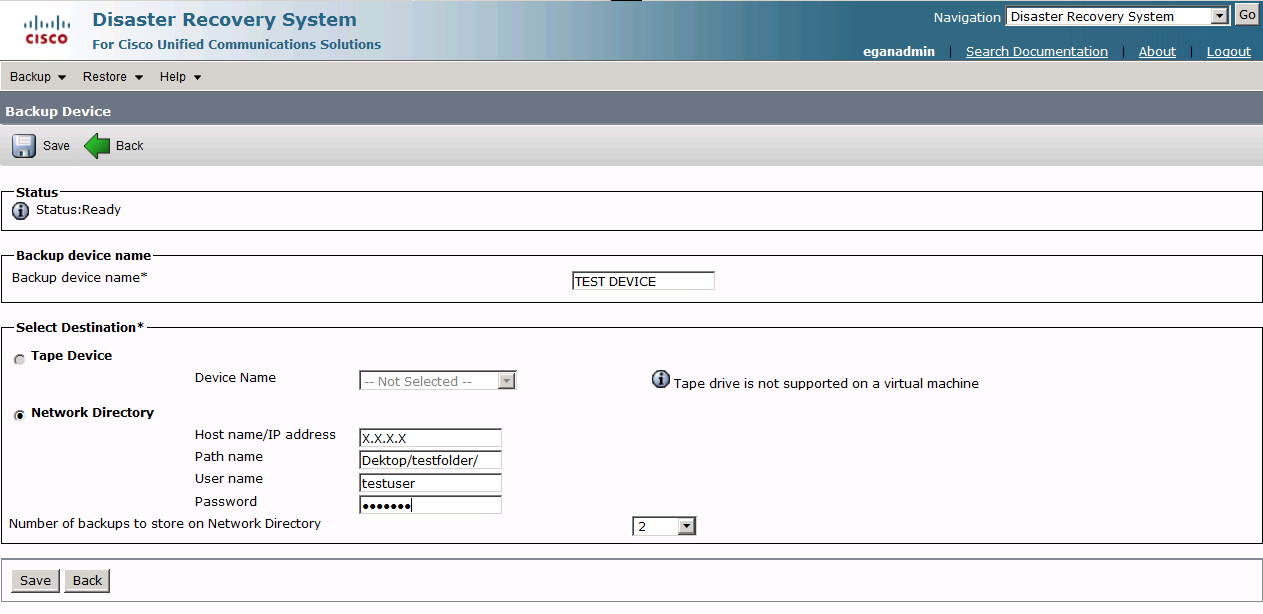Click the Status:Ready text
The height and width of the screenshot is (614, 1263).
coord(78,210)
